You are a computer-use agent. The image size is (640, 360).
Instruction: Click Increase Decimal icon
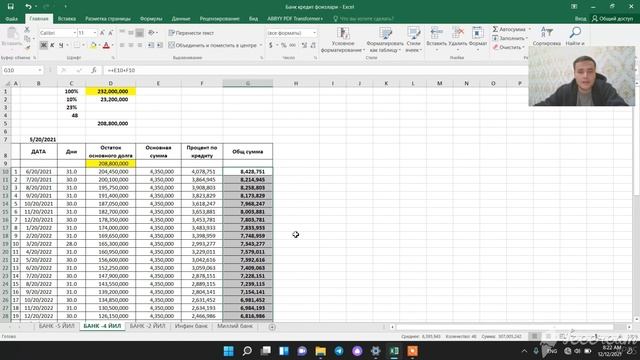pyautogui.click(x=304, y=45)
